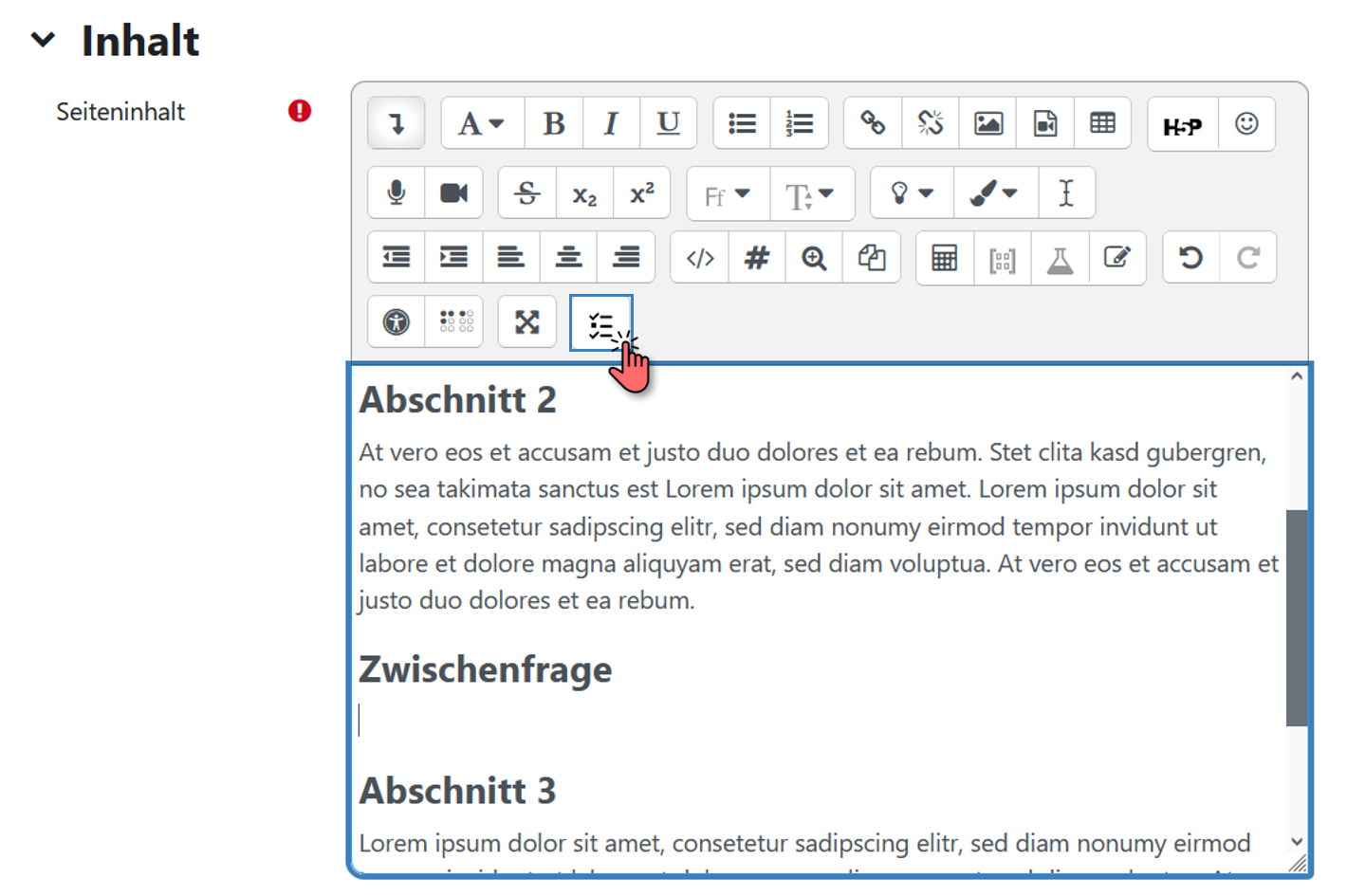Record video using the camera icon
The height and width of the screenshot is (896, 1347).
[x=453, y=193]
